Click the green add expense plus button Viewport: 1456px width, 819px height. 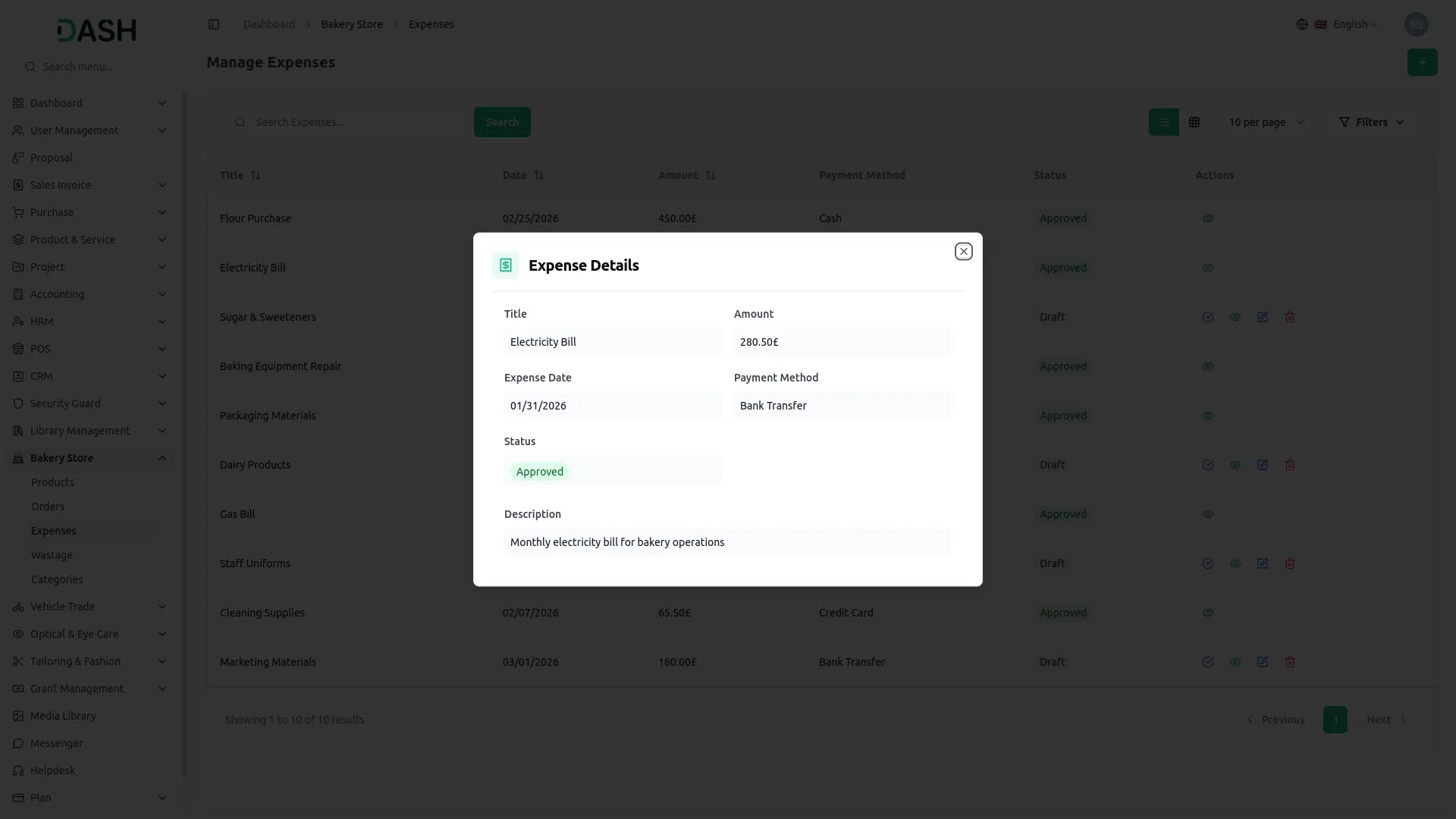(x=1422, y=62)
